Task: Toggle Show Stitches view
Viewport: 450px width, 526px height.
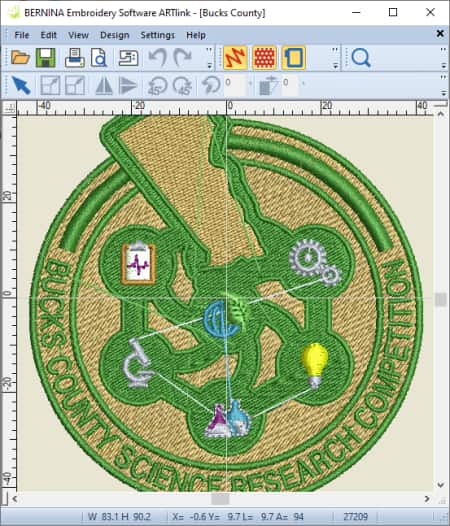Action: [235, 58]
